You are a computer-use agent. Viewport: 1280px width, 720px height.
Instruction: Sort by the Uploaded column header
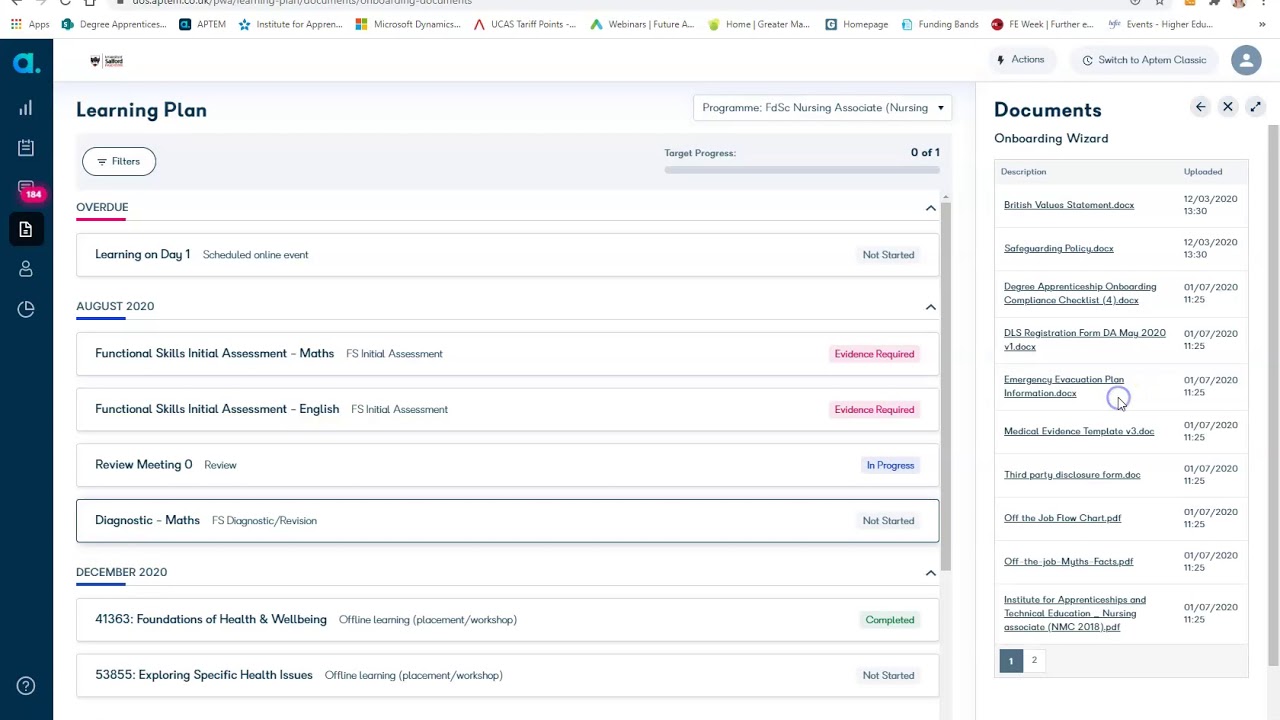click(1203, 172)
